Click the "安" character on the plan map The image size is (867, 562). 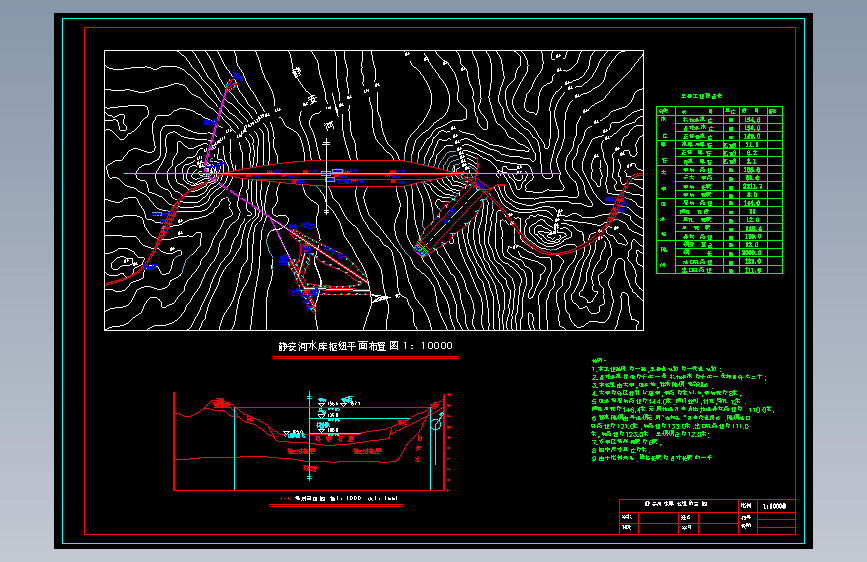311,100
